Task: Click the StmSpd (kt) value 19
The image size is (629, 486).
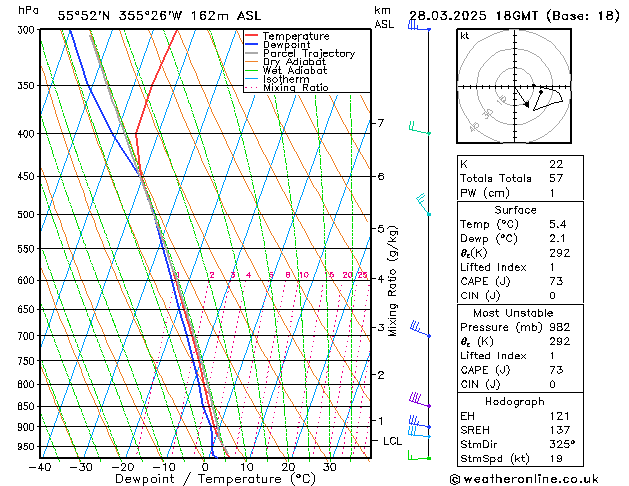Action: coord(556,458)
